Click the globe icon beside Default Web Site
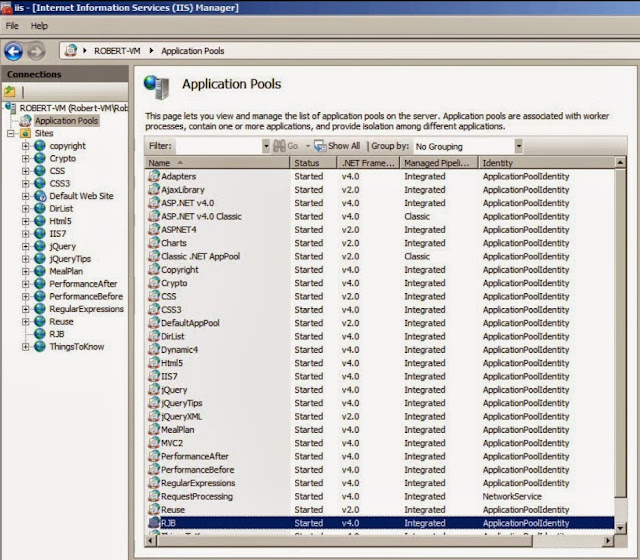This screenshot has width=640, height=560. pos(40,196)
